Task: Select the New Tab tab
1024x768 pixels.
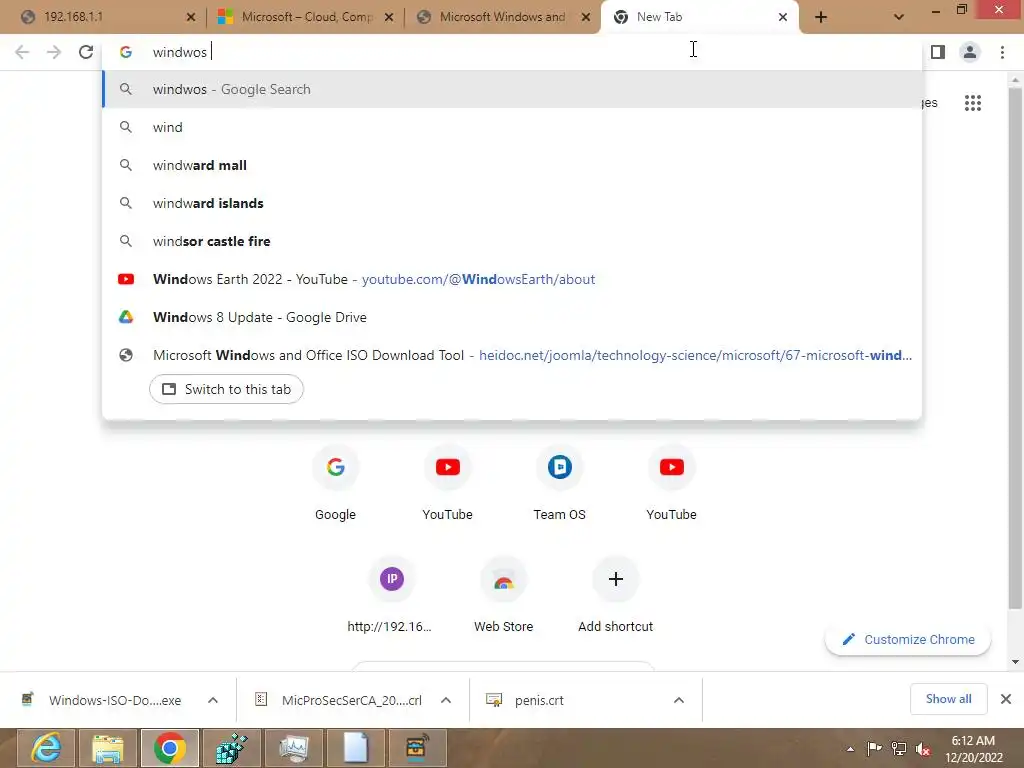Action: [699, 17]
